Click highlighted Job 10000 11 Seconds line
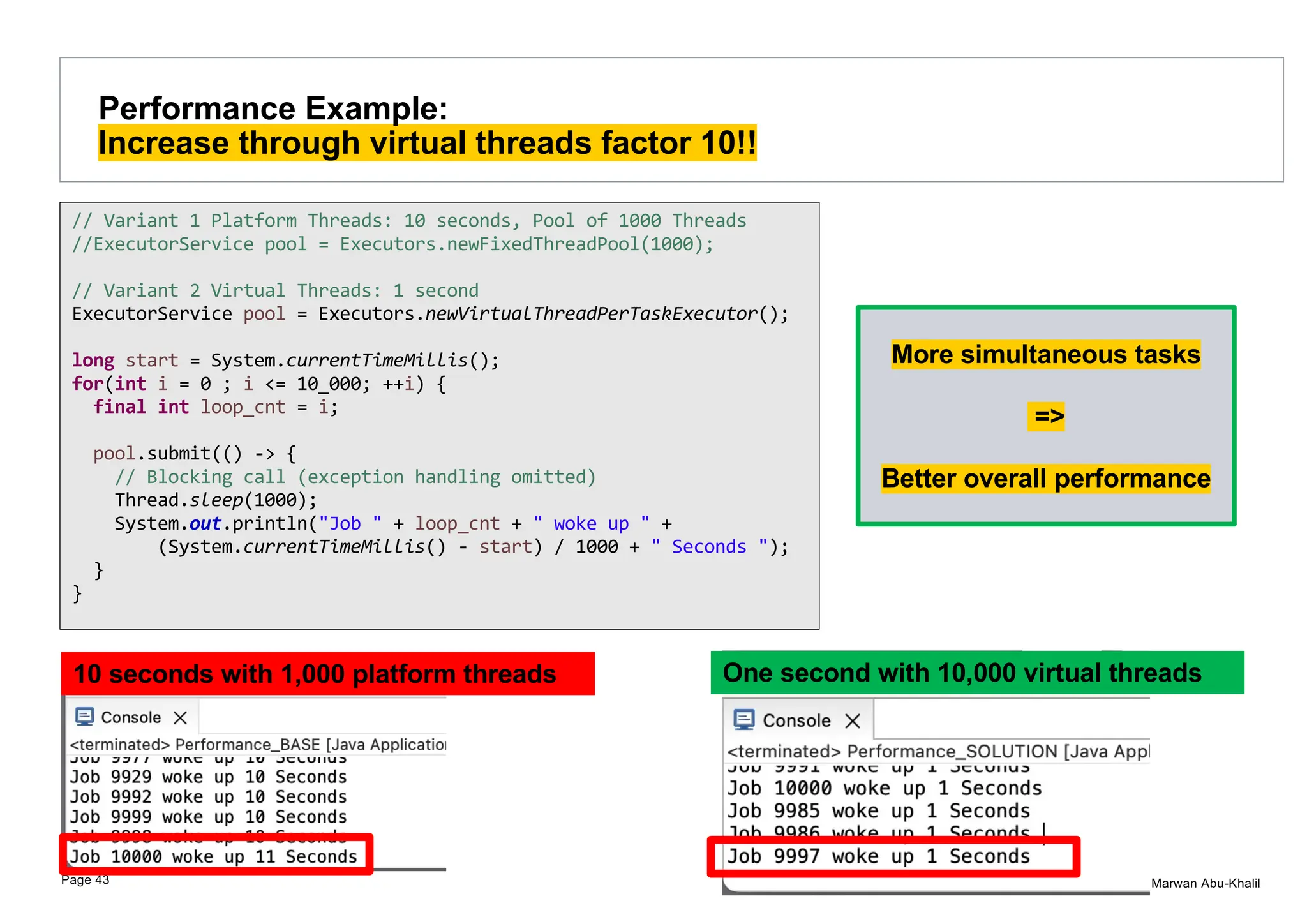The image size is (1307, 924). point(214,856)
